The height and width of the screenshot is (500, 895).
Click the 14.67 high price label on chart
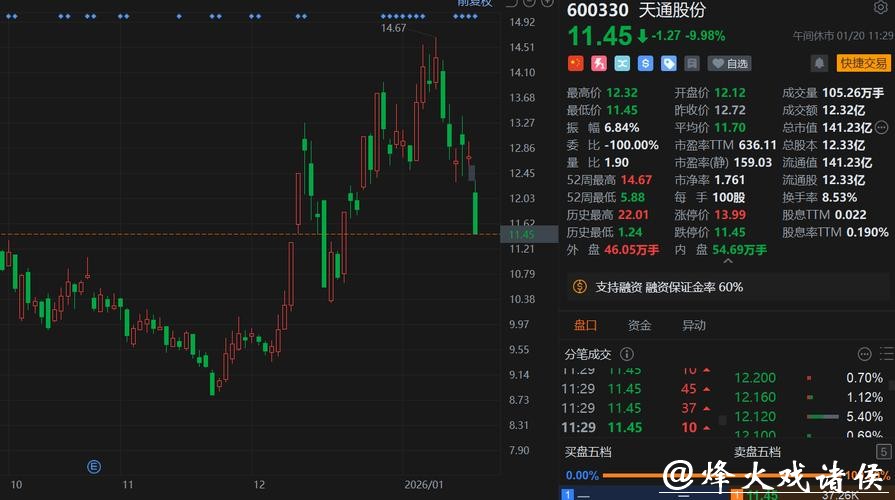point(393,28)
